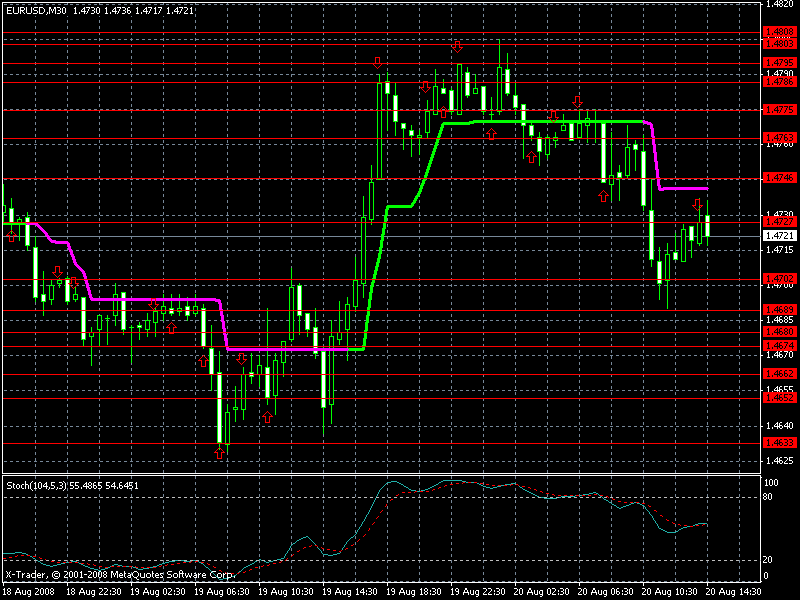This screenshot has width=800, height=600.
Task: Select the Stoch(104,5,3) indicator label
Action: 36,485
